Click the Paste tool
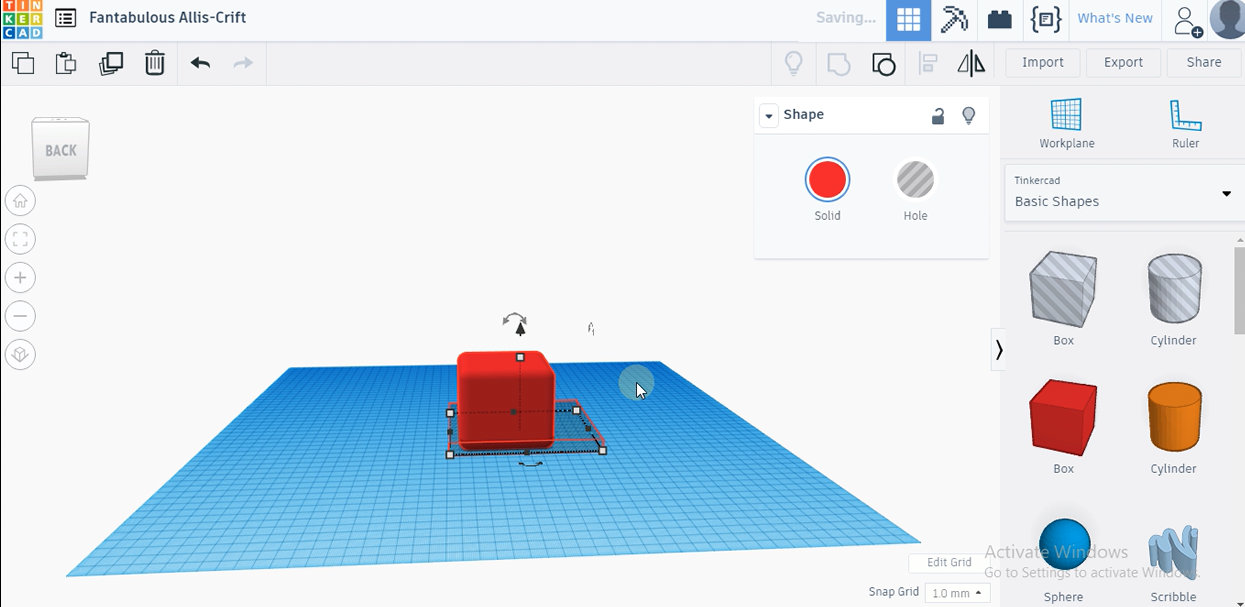 point(66,63)
